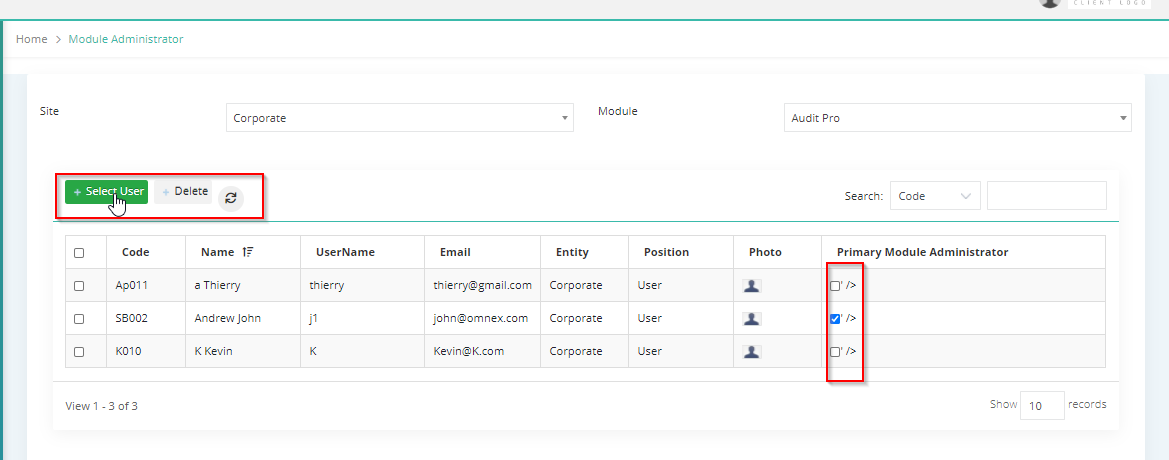Open photo icon for Andrew John
Image resolution: width=1169 pixels, height=460 pixels.
(752, 318)
